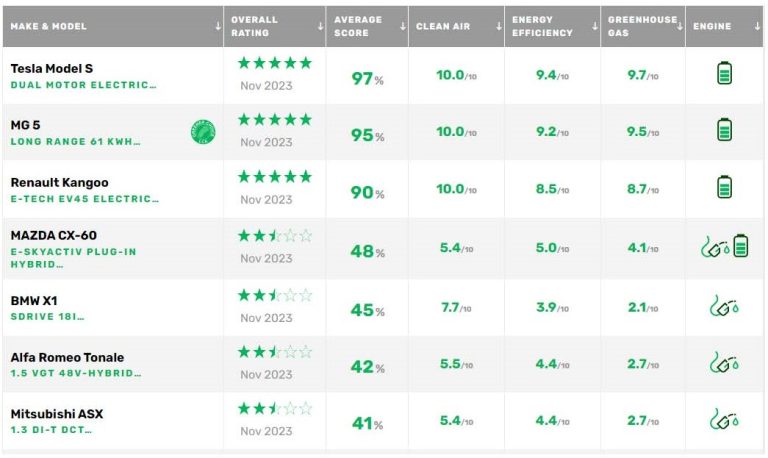Click Alfa Romeo Tonale 42% average score
This screenshot has height=458, width=768.
367,367
